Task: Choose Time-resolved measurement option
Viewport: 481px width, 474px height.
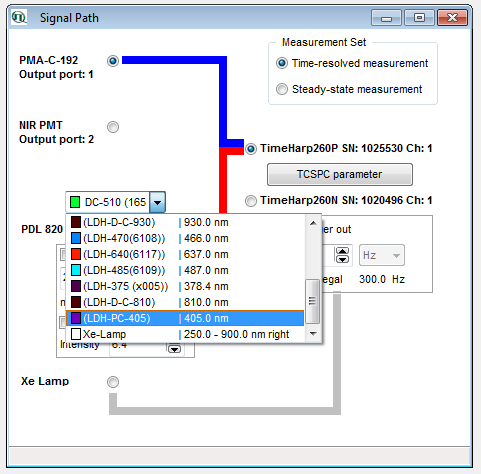Action: pyautogui.click(x=282, y=63)
